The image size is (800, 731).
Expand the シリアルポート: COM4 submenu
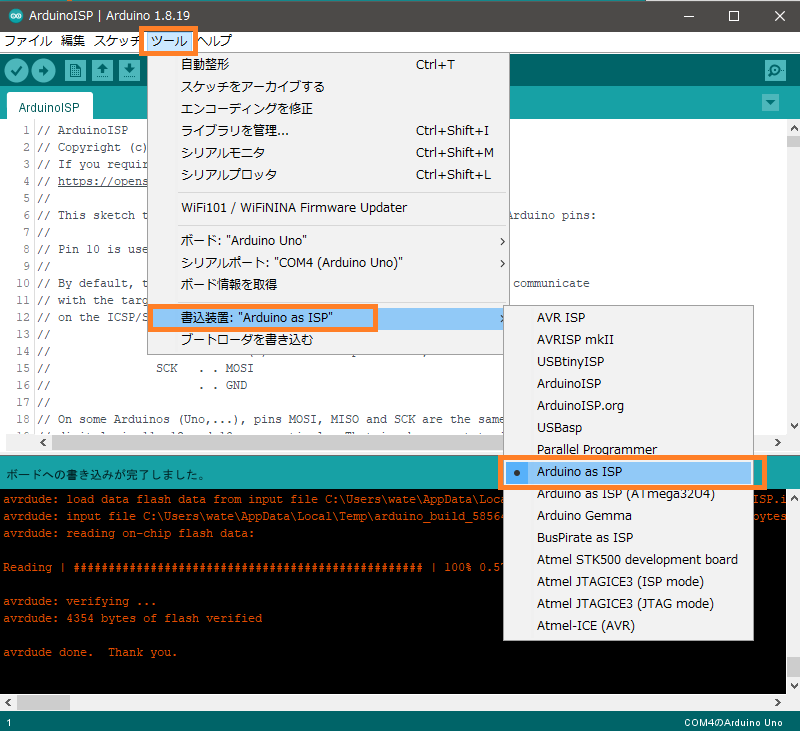[329, 263]
